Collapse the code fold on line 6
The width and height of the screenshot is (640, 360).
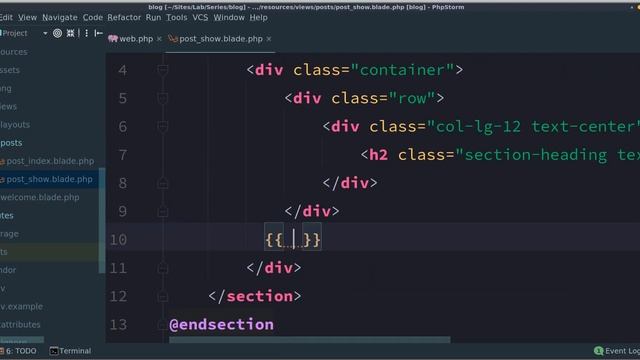pyautogui.click(x=163, y=127)
